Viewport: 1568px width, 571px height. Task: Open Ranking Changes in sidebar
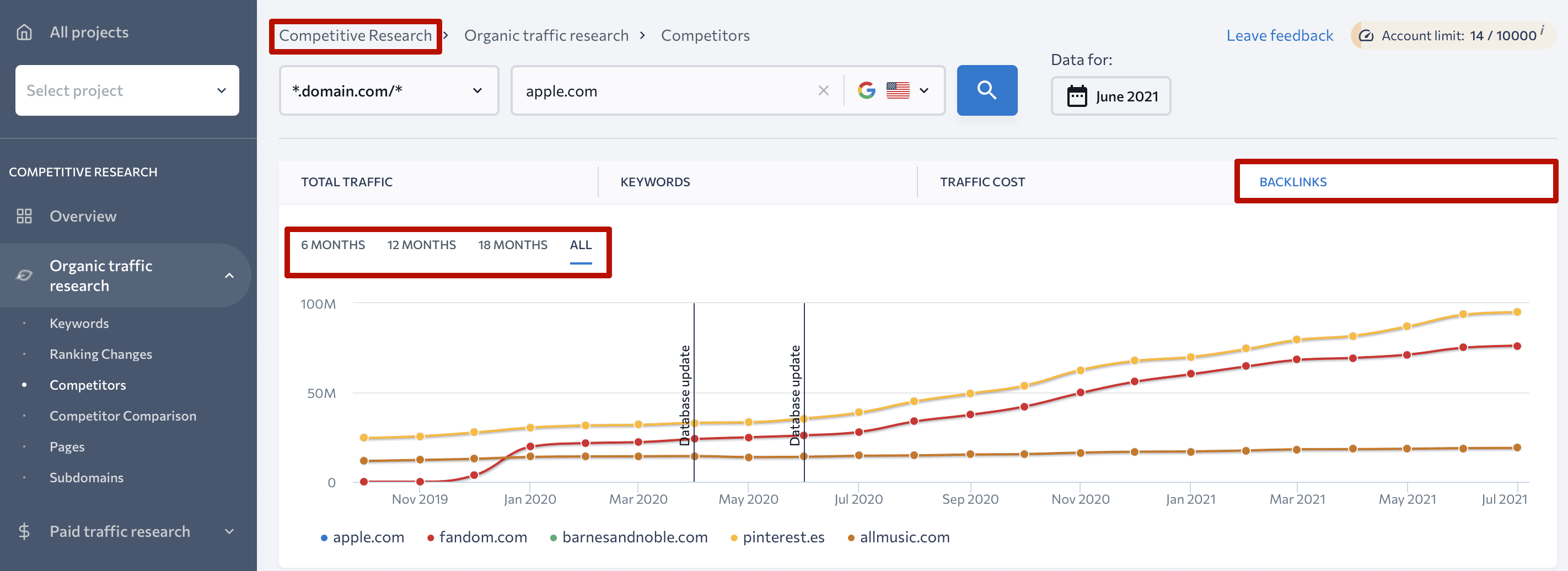(100, 354)
